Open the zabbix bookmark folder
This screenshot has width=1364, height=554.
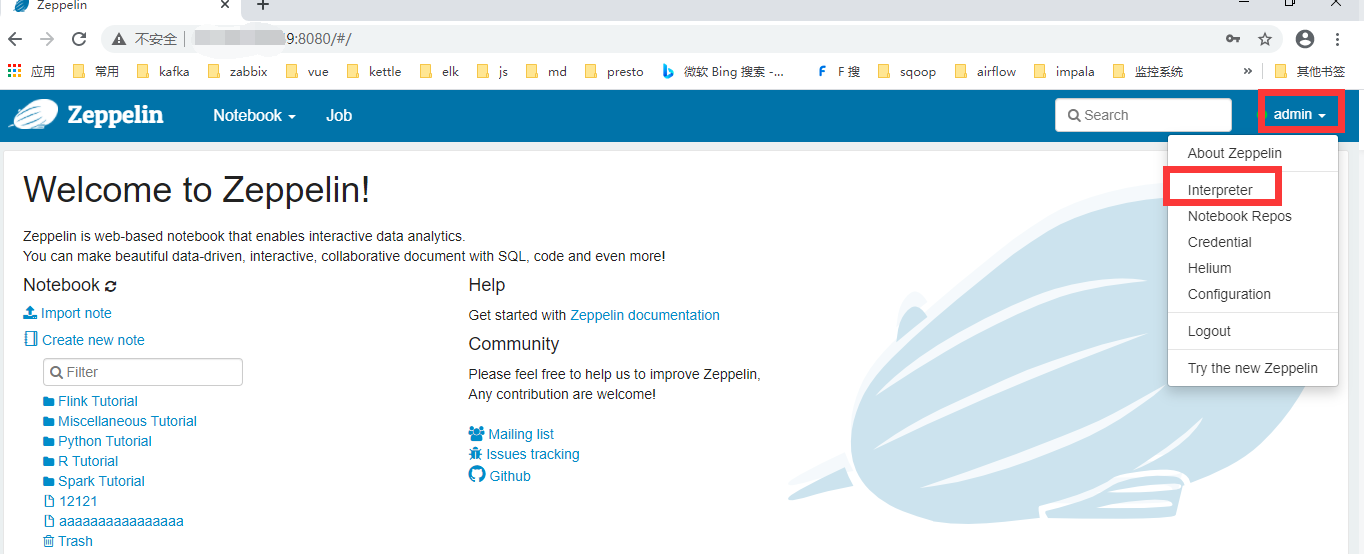tap(237, 71)
